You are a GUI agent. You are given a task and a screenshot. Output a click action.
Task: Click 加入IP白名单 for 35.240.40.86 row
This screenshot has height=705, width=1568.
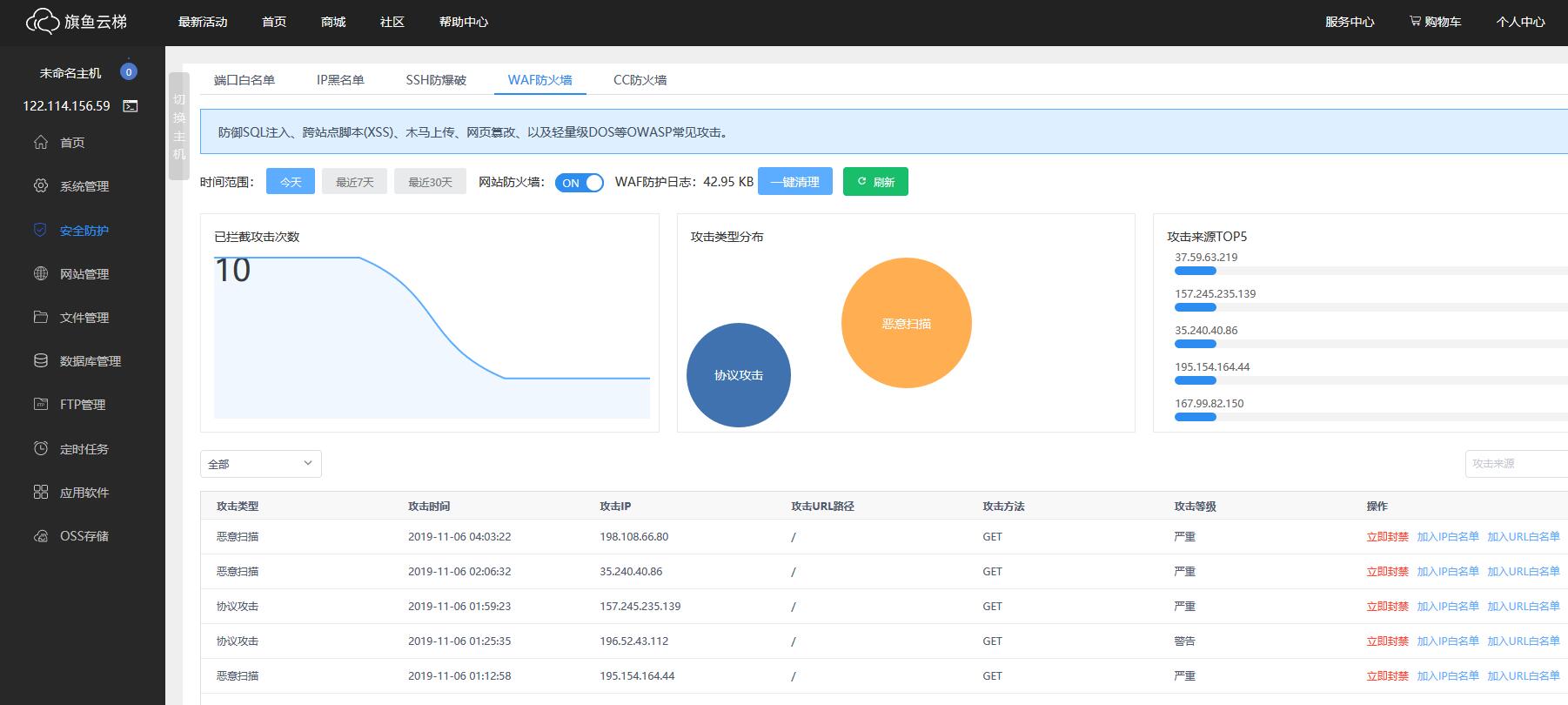(x=1448, y=572)
